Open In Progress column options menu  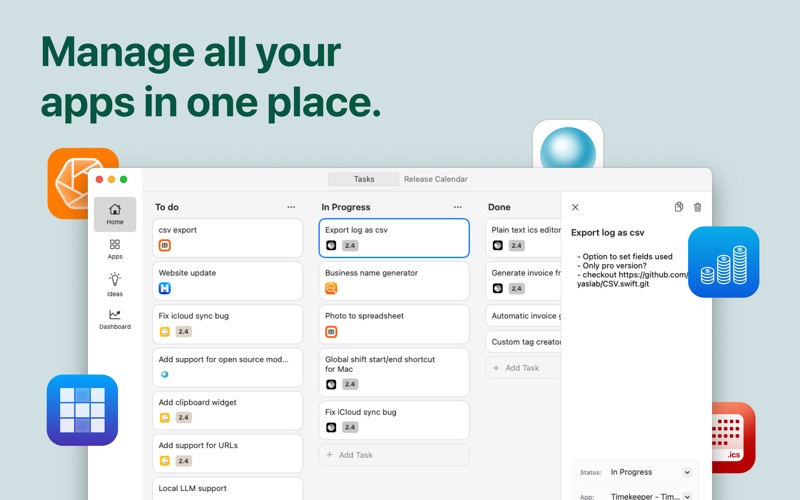pos(457,207)
